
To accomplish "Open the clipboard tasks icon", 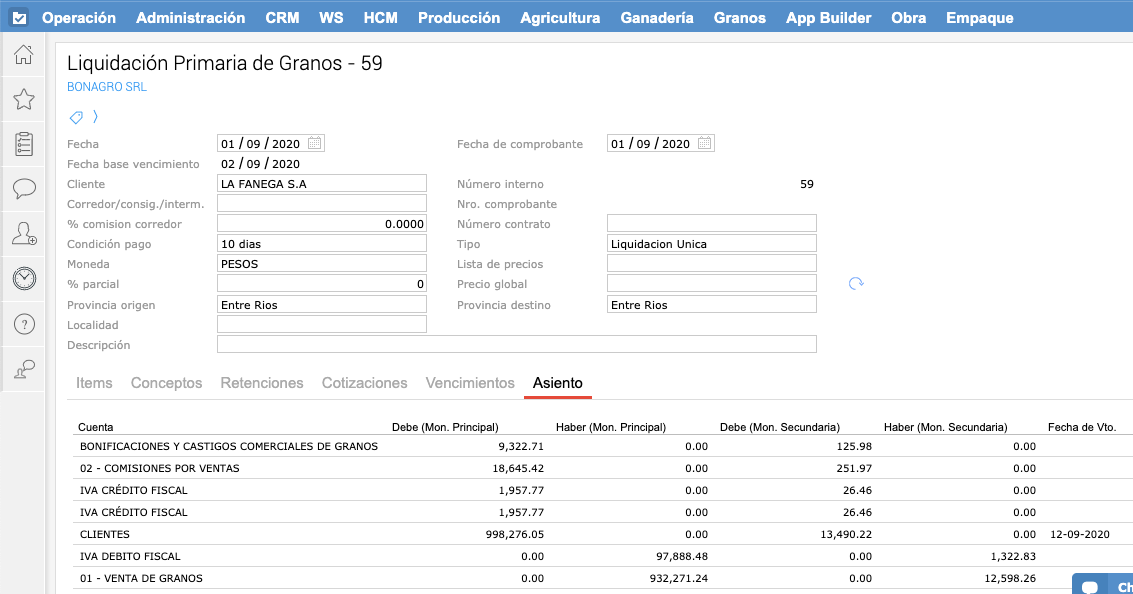I will pos(24,144).
